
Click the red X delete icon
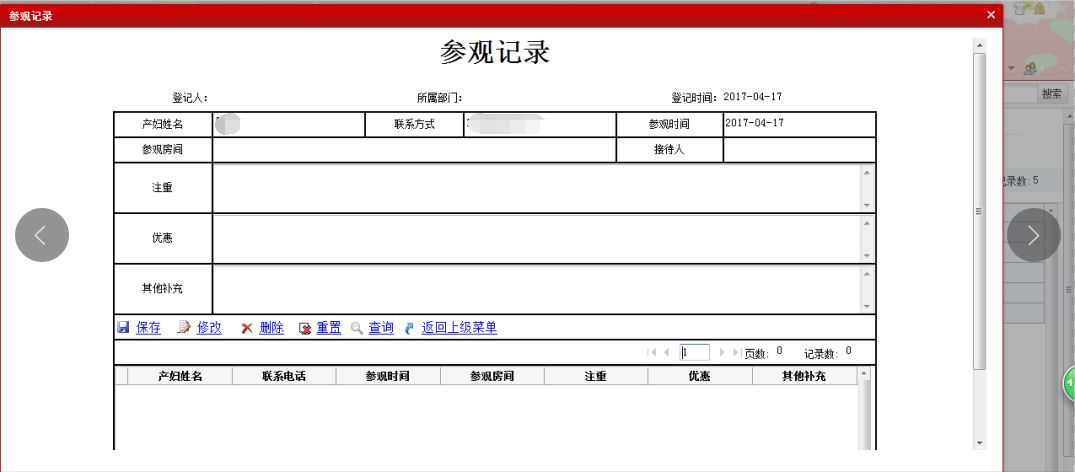coord(247,329)
